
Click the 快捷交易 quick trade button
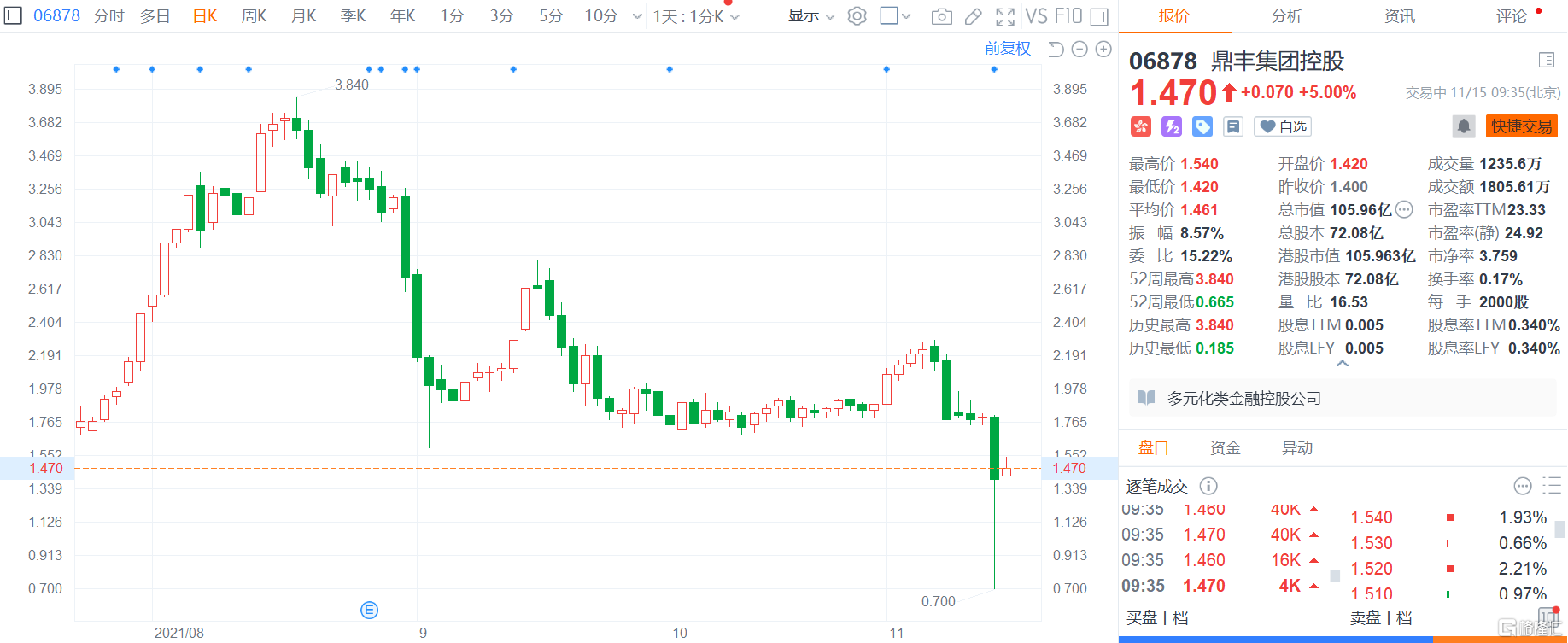coord(1521,126)
